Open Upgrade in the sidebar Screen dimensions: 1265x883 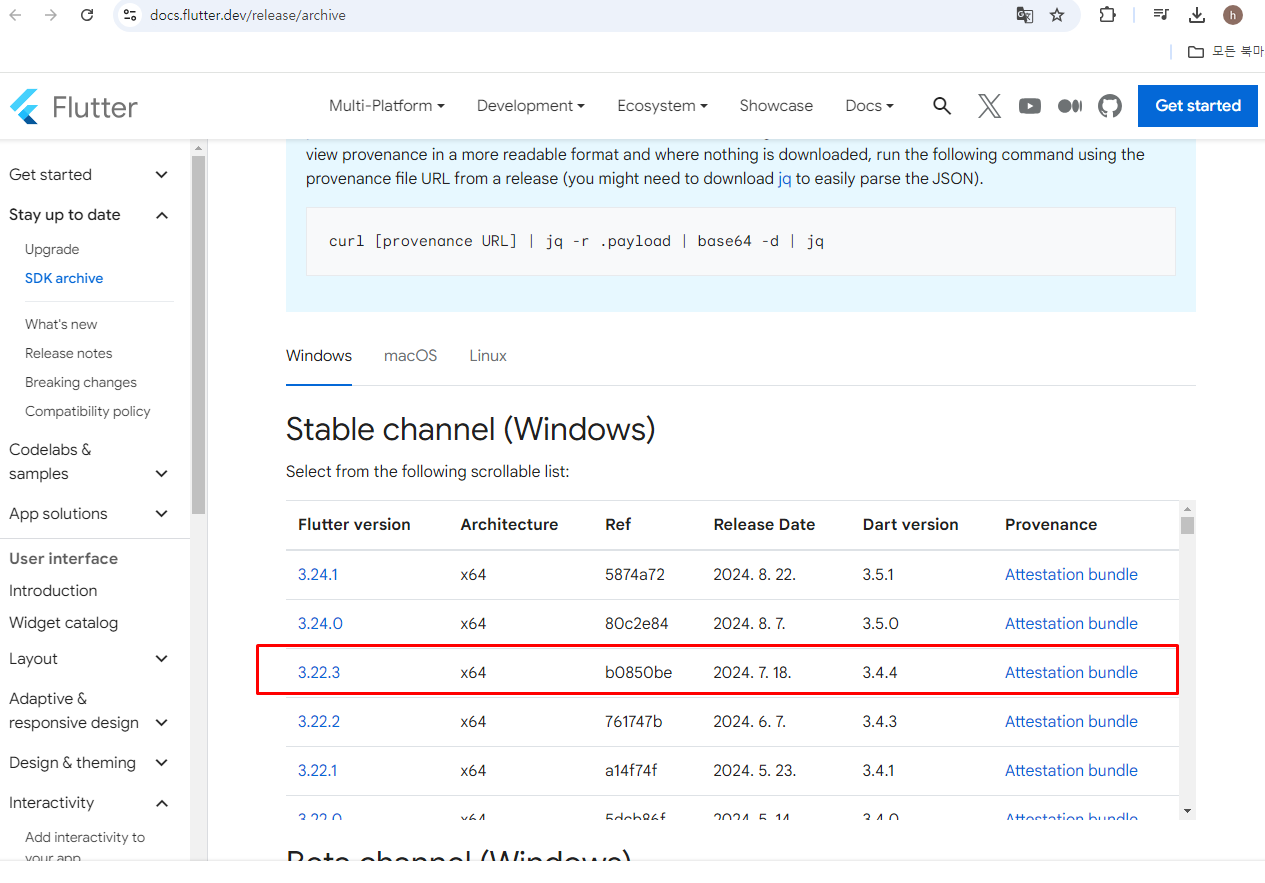[x=52, y=250]
